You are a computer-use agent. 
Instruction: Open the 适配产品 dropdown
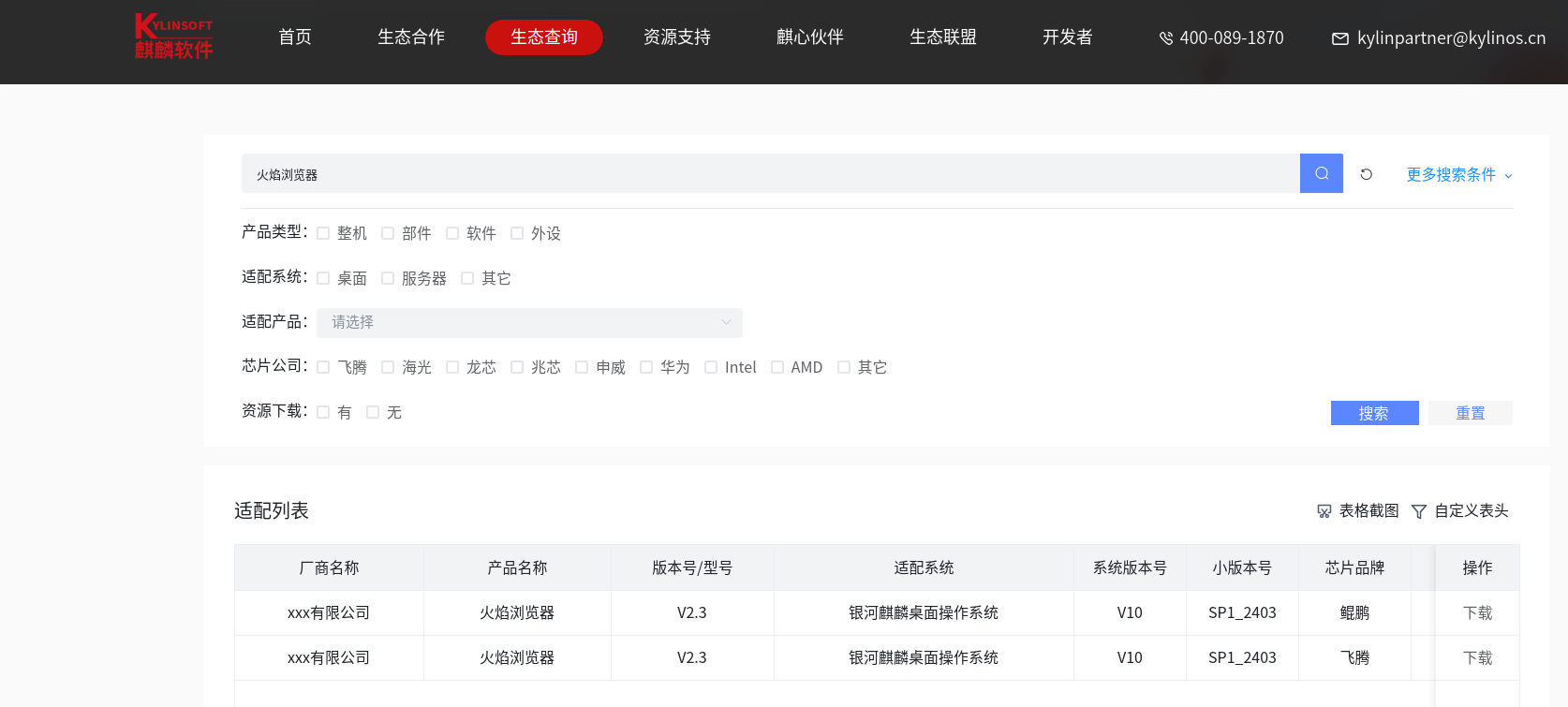(529, 322)
